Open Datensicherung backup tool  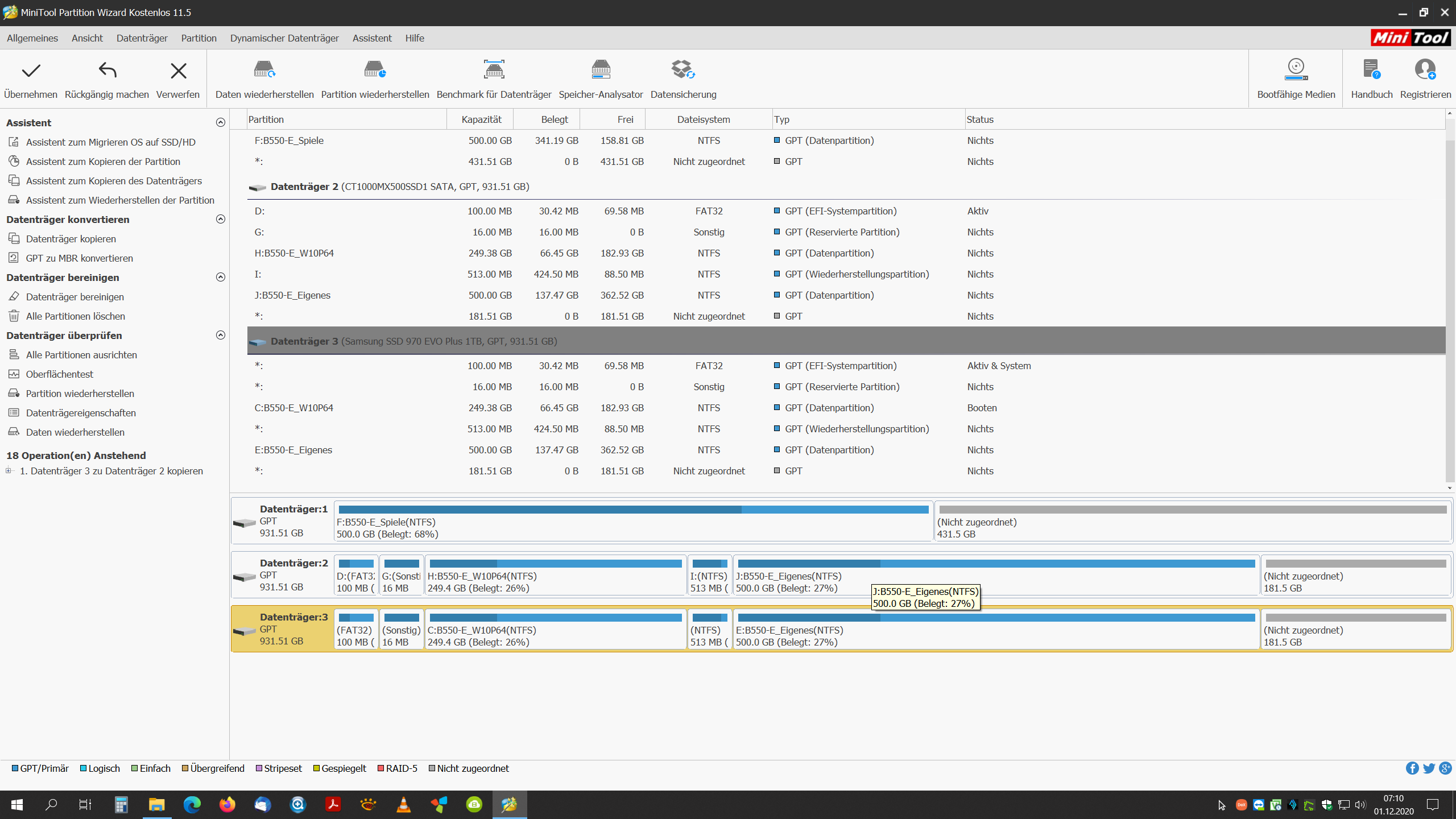coord(683,70)
